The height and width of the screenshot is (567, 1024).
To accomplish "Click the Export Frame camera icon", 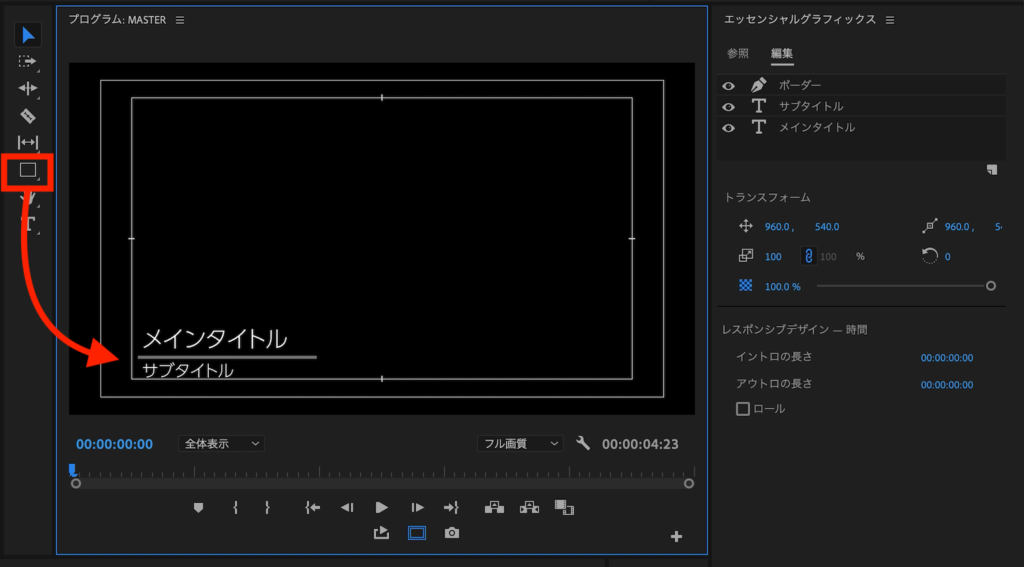I will pos(452,533).
